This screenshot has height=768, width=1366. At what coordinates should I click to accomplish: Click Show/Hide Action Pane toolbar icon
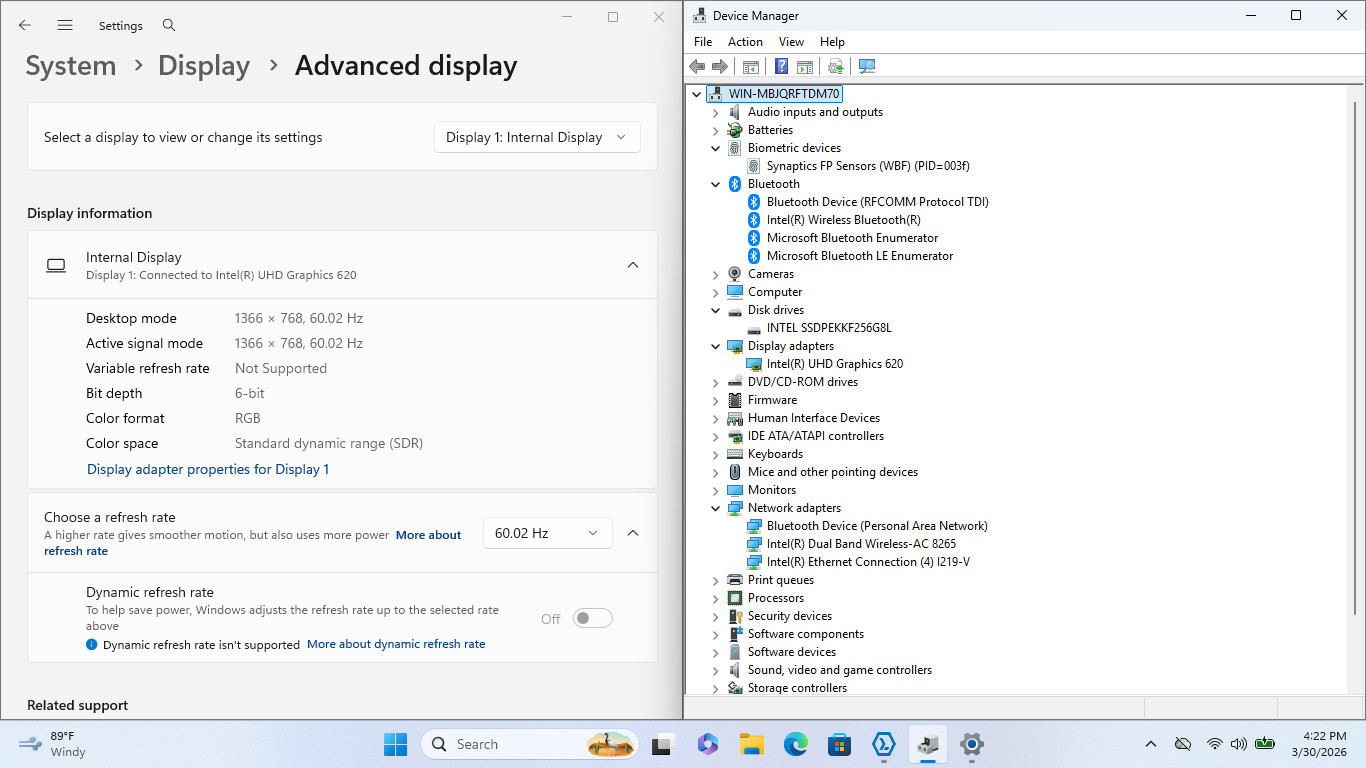pos(804,66)
